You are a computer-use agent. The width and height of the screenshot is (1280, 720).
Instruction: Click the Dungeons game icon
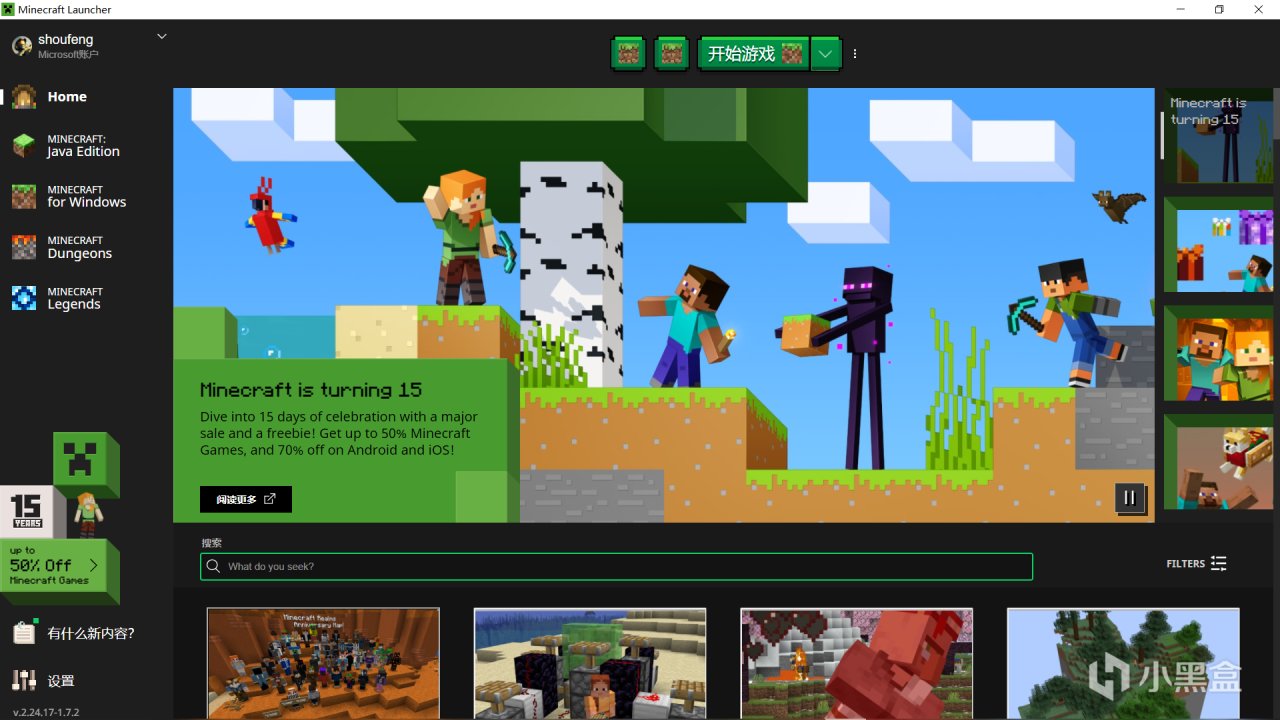point(24,247)
